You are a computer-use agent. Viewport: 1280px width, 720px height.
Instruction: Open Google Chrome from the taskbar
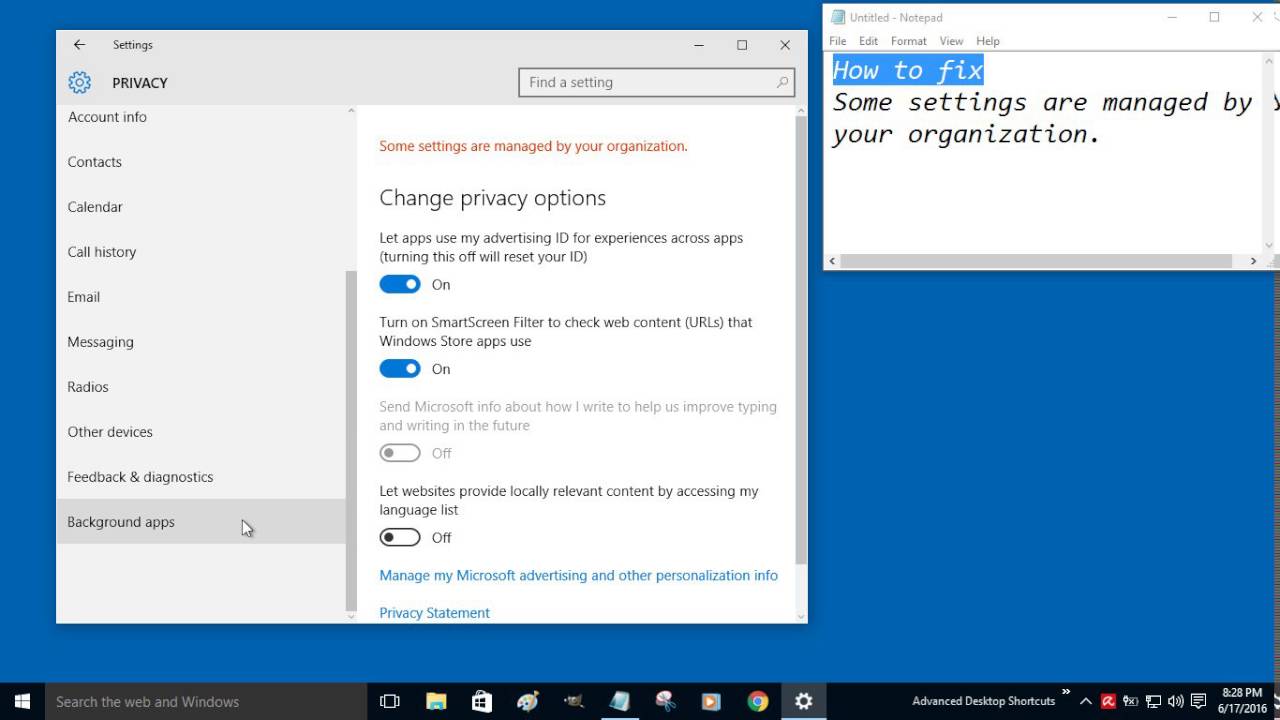click(x=757, y=701)
